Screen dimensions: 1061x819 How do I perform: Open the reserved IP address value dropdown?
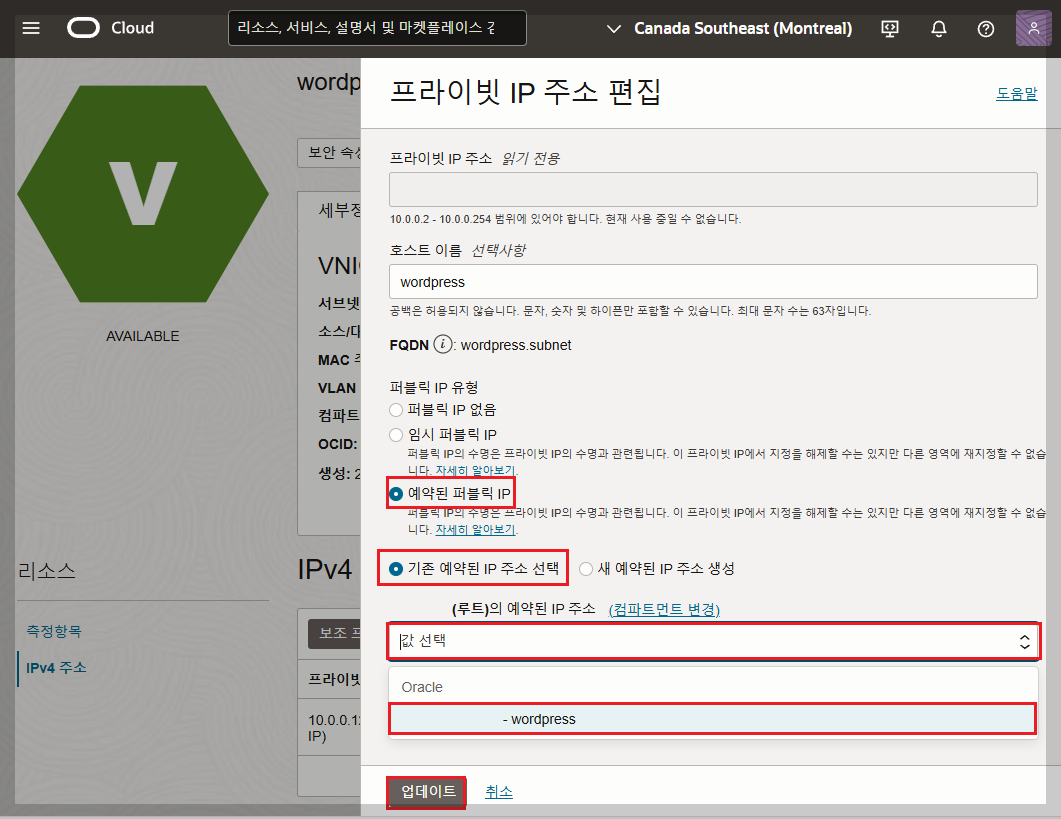tap(713, 641)
